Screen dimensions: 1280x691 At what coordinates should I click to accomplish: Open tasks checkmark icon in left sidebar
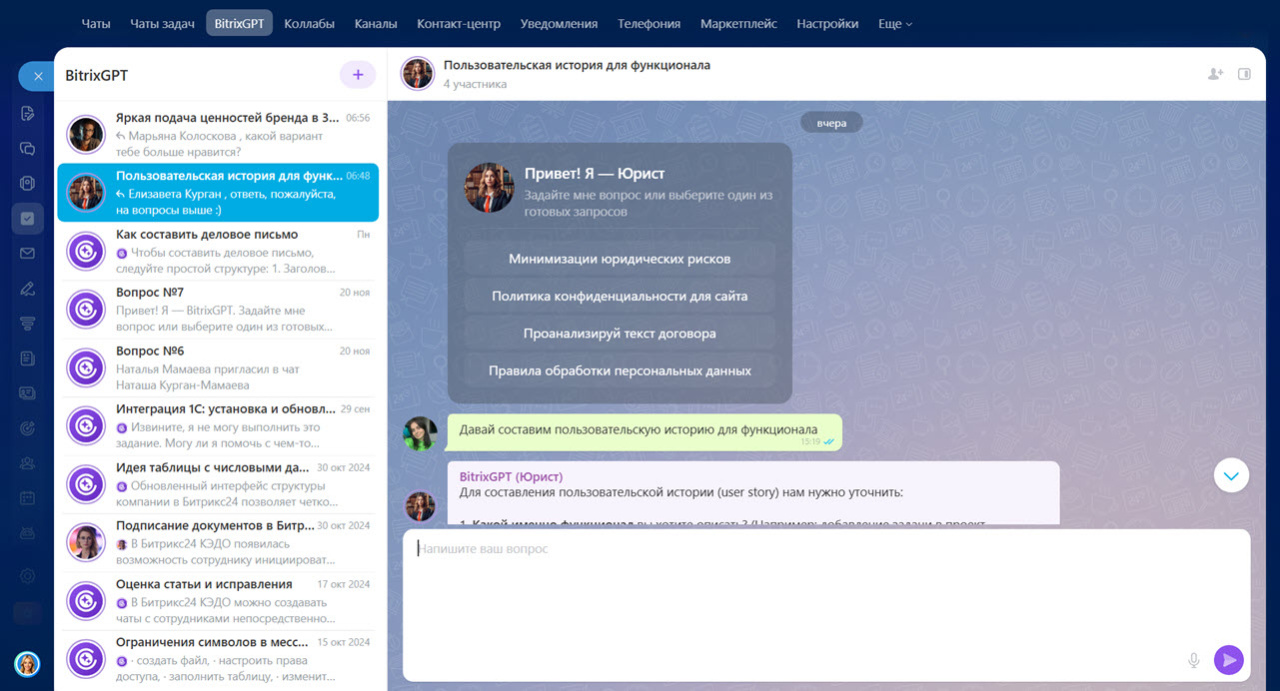coord(27,218)
